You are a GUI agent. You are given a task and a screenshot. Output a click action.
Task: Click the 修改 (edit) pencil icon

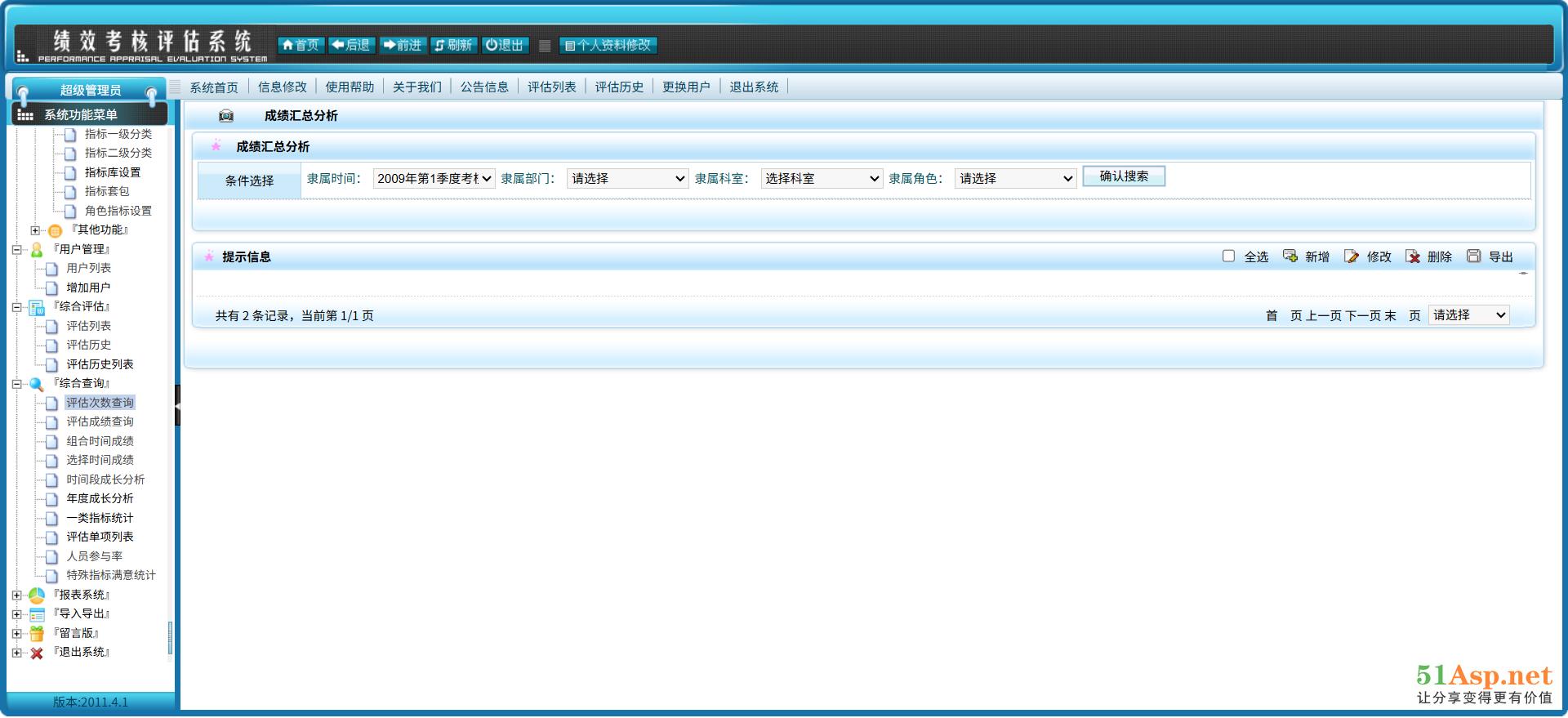pos(1352,256)
